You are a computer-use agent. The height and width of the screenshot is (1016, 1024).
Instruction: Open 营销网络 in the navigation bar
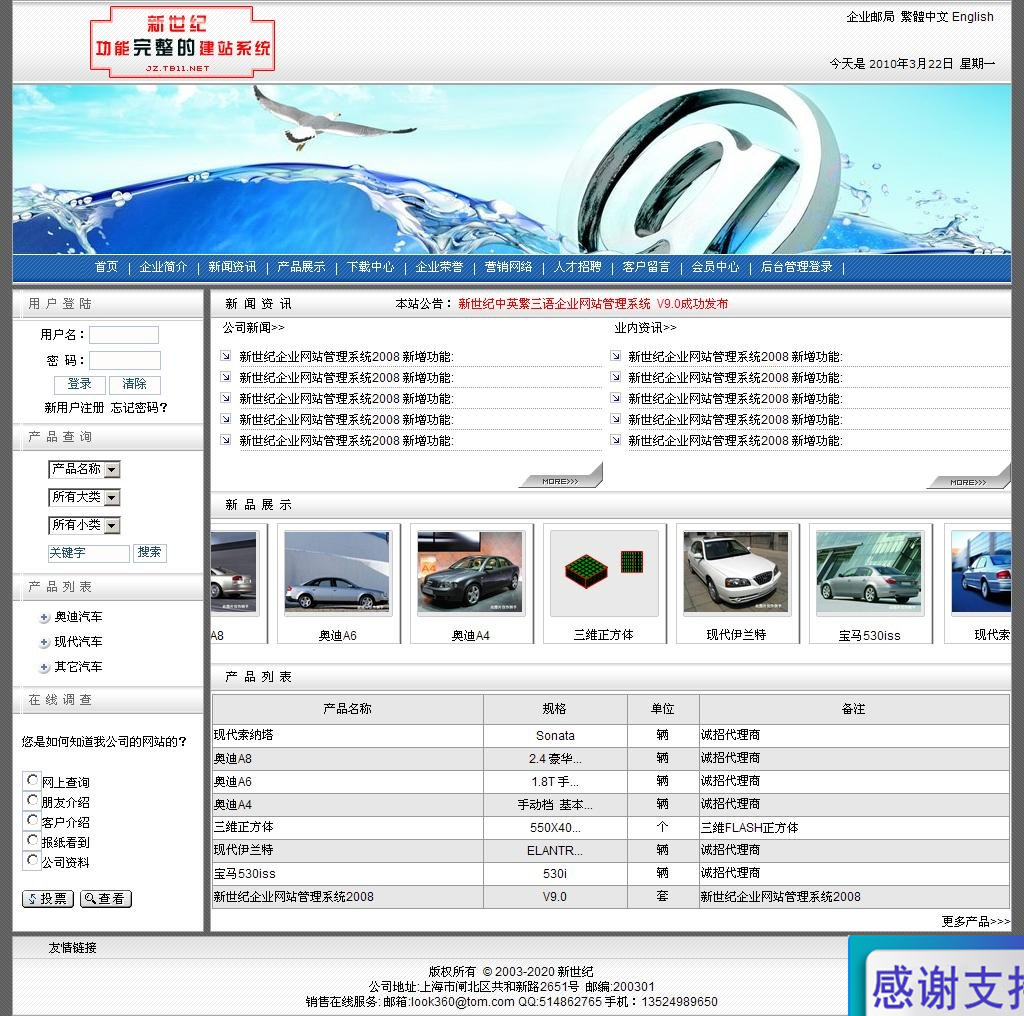point(508,267)
